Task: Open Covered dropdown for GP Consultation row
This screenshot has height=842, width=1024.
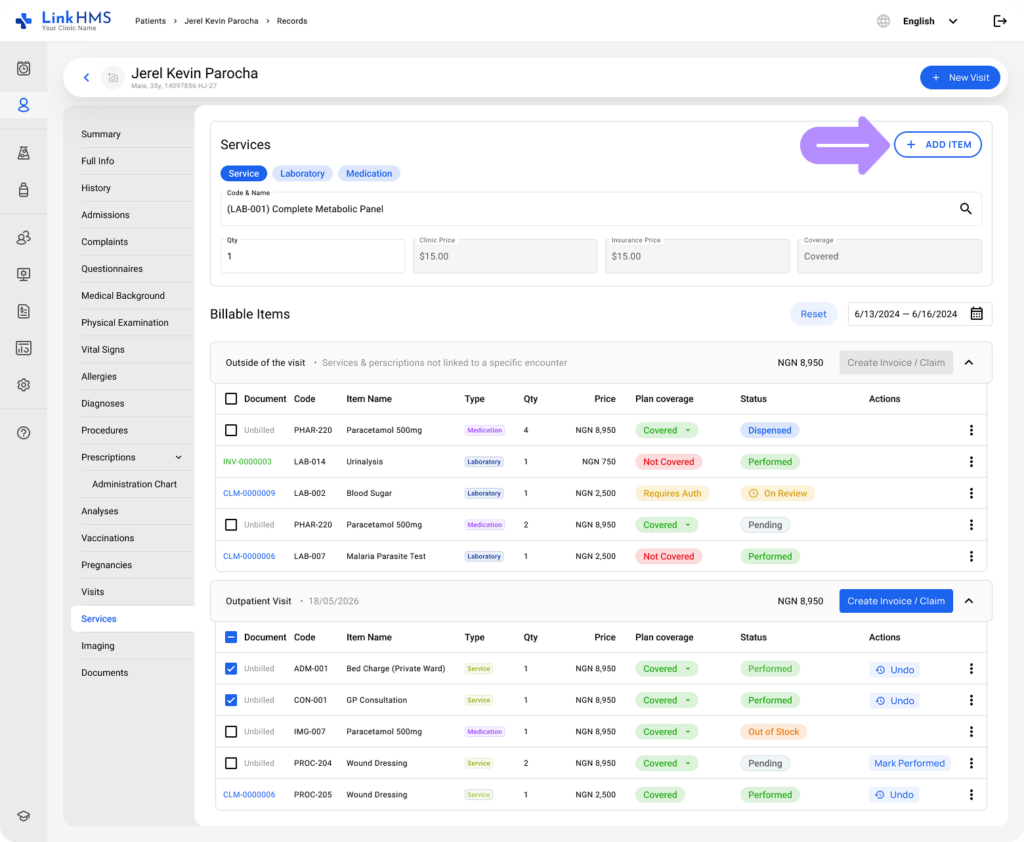Action: point(667,700)
